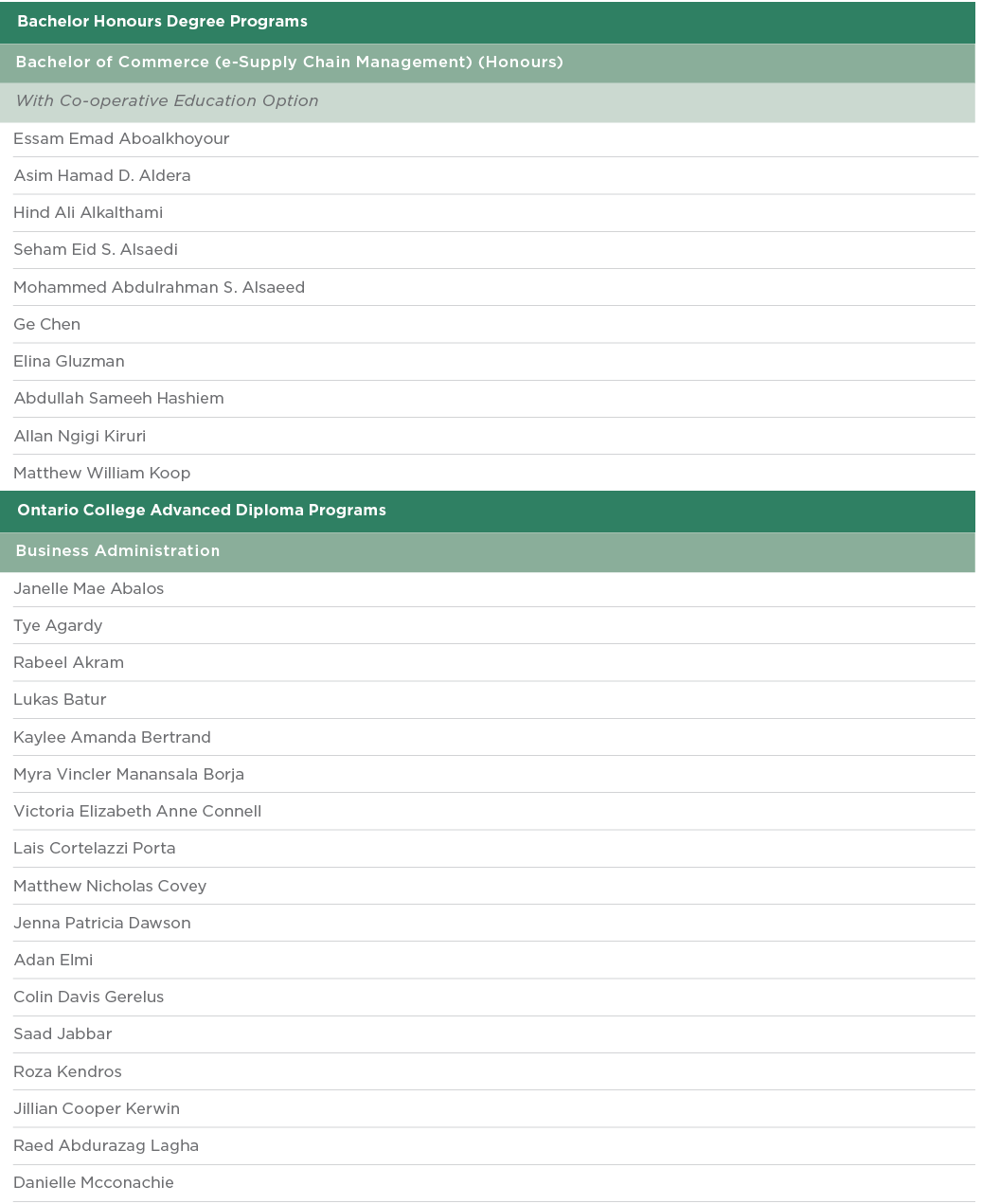Select the Colin Davis Gerelus row
This screenshot has width=982, height=1204.
click(89, 997)
